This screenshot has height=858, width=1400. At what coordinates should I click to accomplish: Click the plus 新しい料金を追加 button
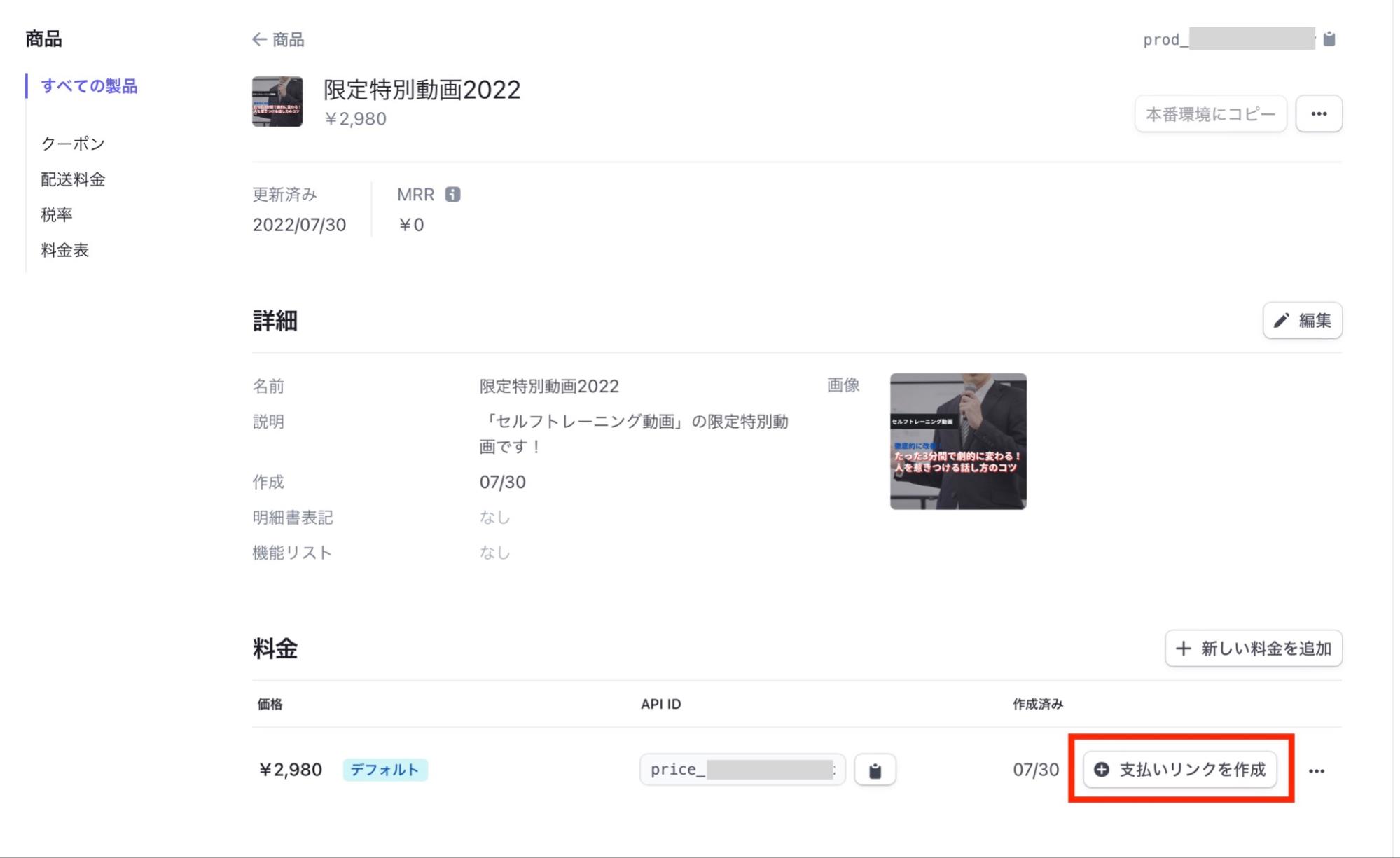point(1253,649)
